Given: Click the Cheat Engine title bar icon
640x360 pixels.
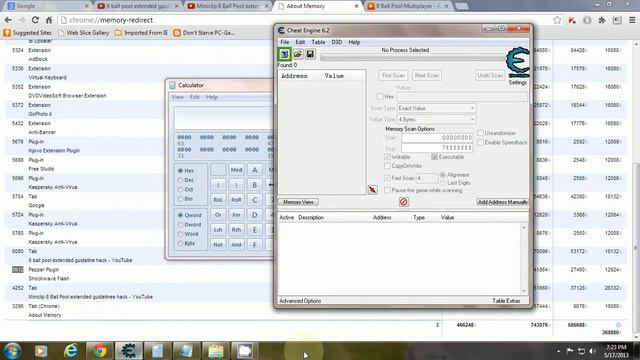Looking at the screenshot, I should click(281, 30).
